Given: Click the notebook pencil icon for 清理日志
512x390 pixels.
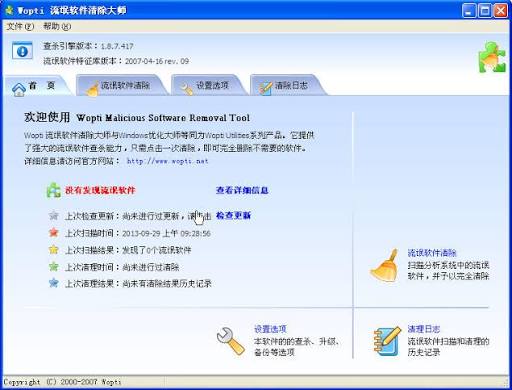Looking at the screenshot, I should pyautogui.click(x=387, y=341).
